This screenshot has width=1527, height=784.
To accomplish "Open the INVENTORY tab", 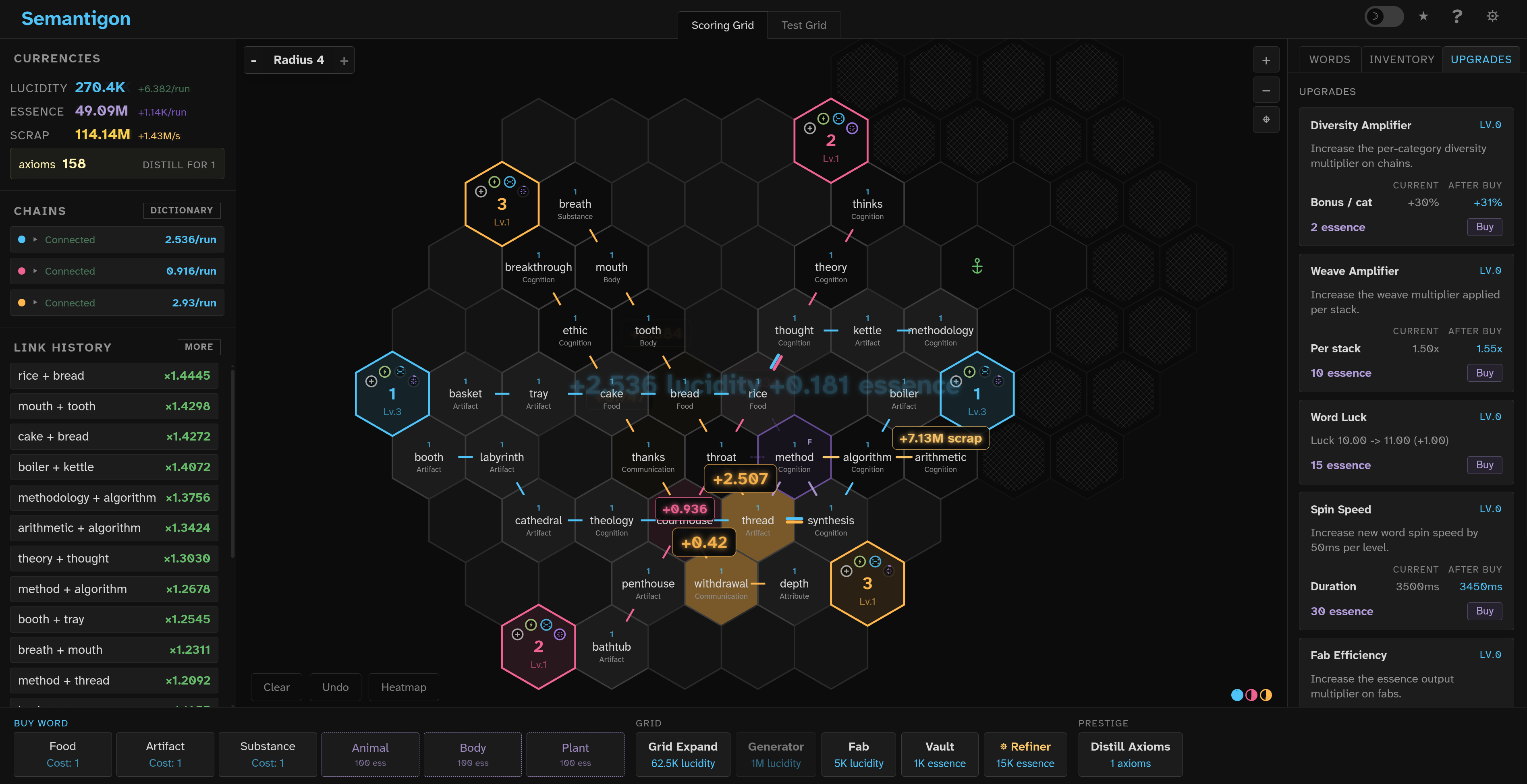I will [x=1401, y=59].
